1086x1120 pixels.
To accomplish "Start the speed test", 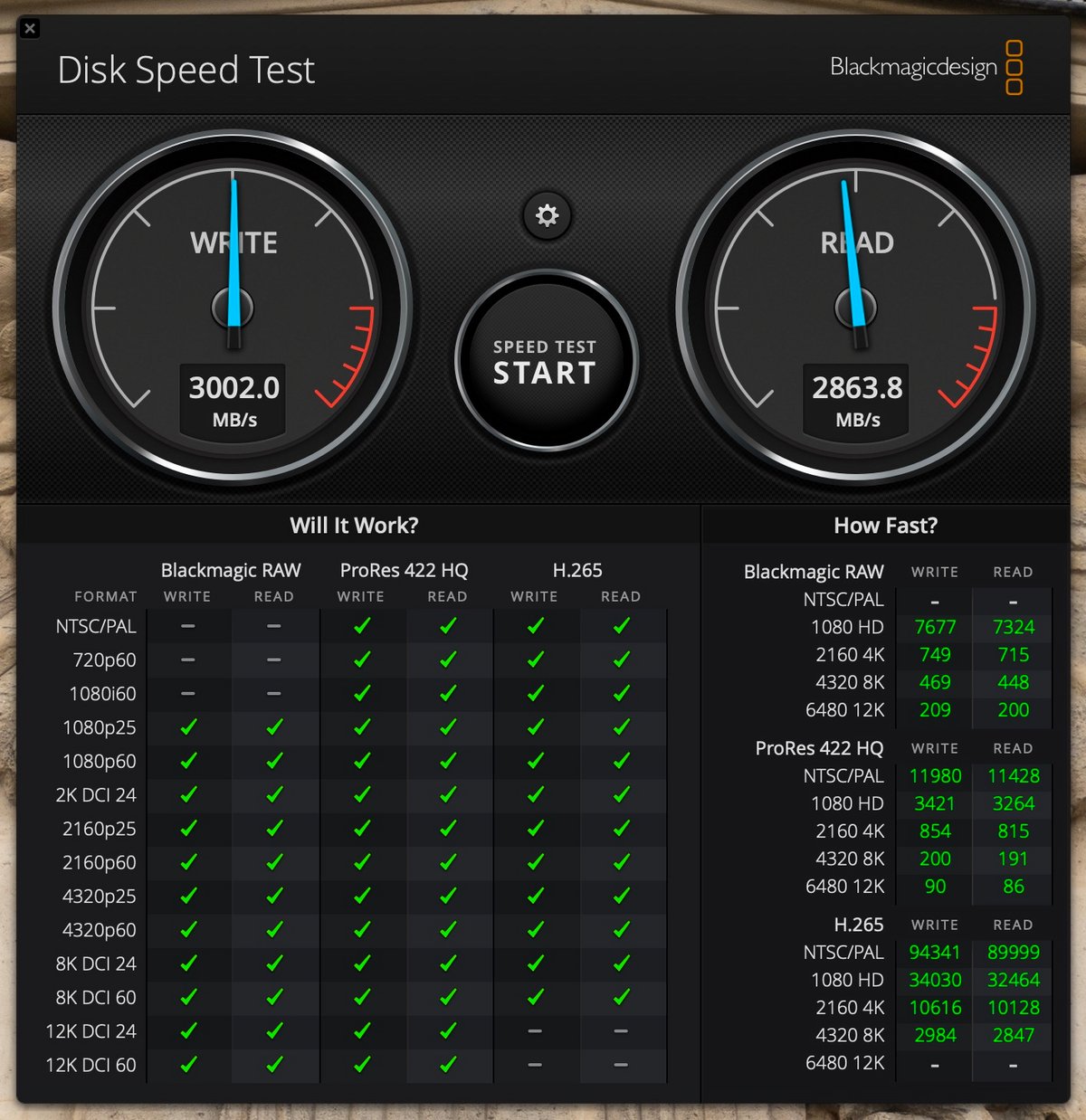I will (545, 361).
